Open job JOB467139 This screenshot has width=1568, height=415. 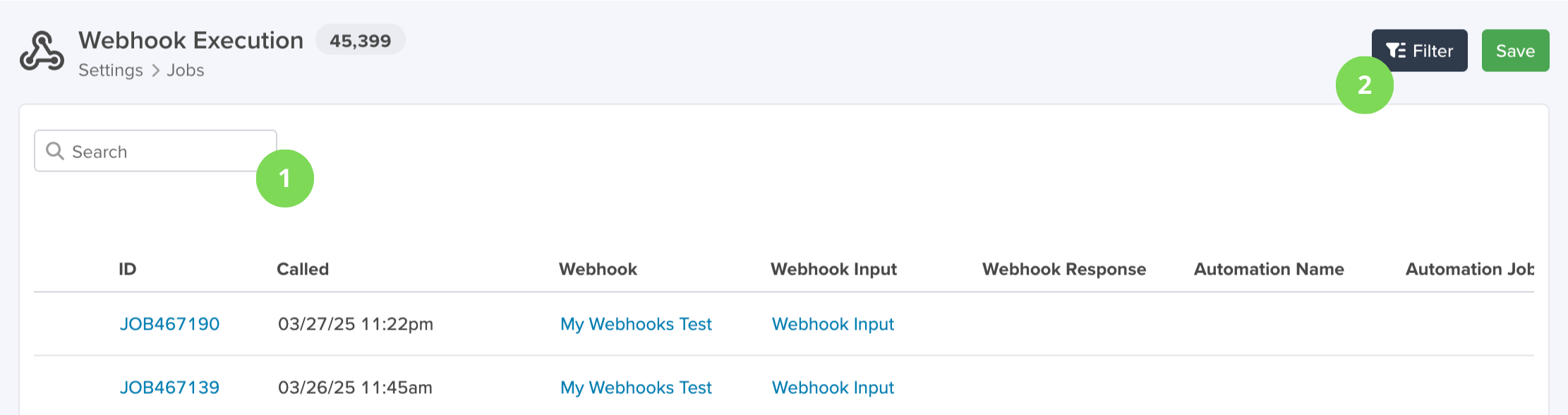(169, 387)
